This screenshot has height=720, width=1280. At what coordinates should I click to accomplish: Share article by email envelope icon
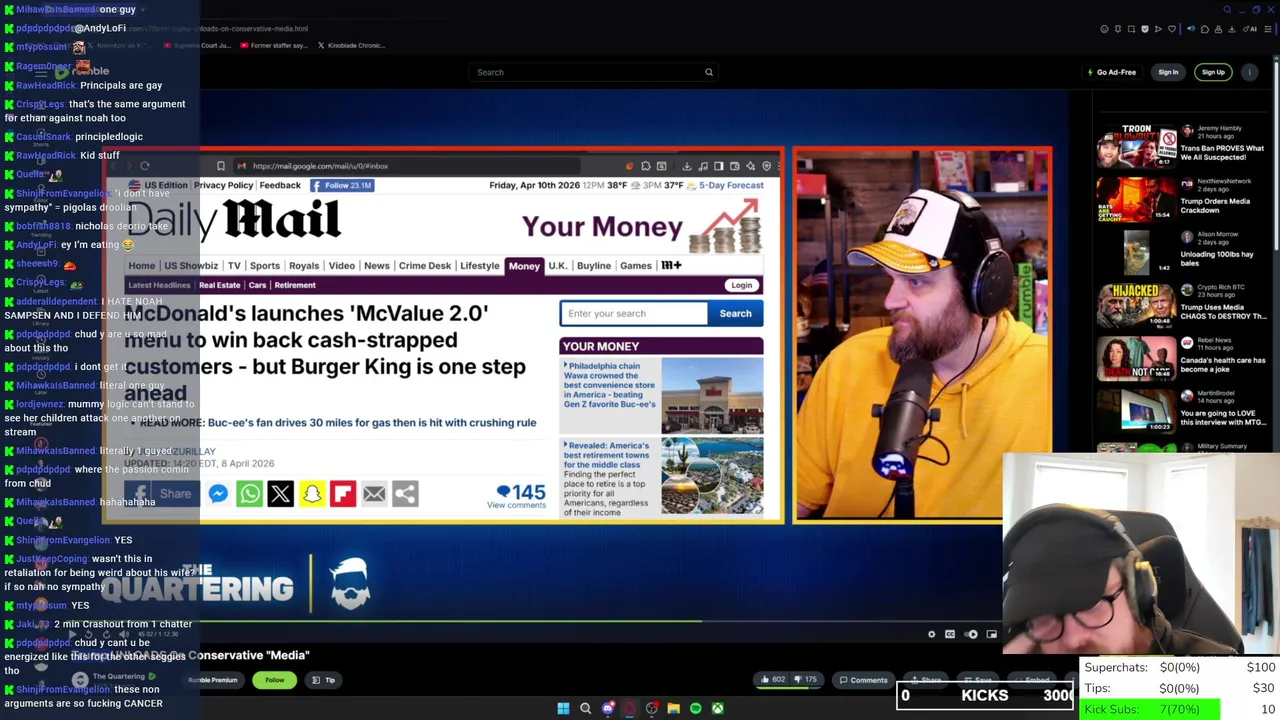[x=374, y=493]
